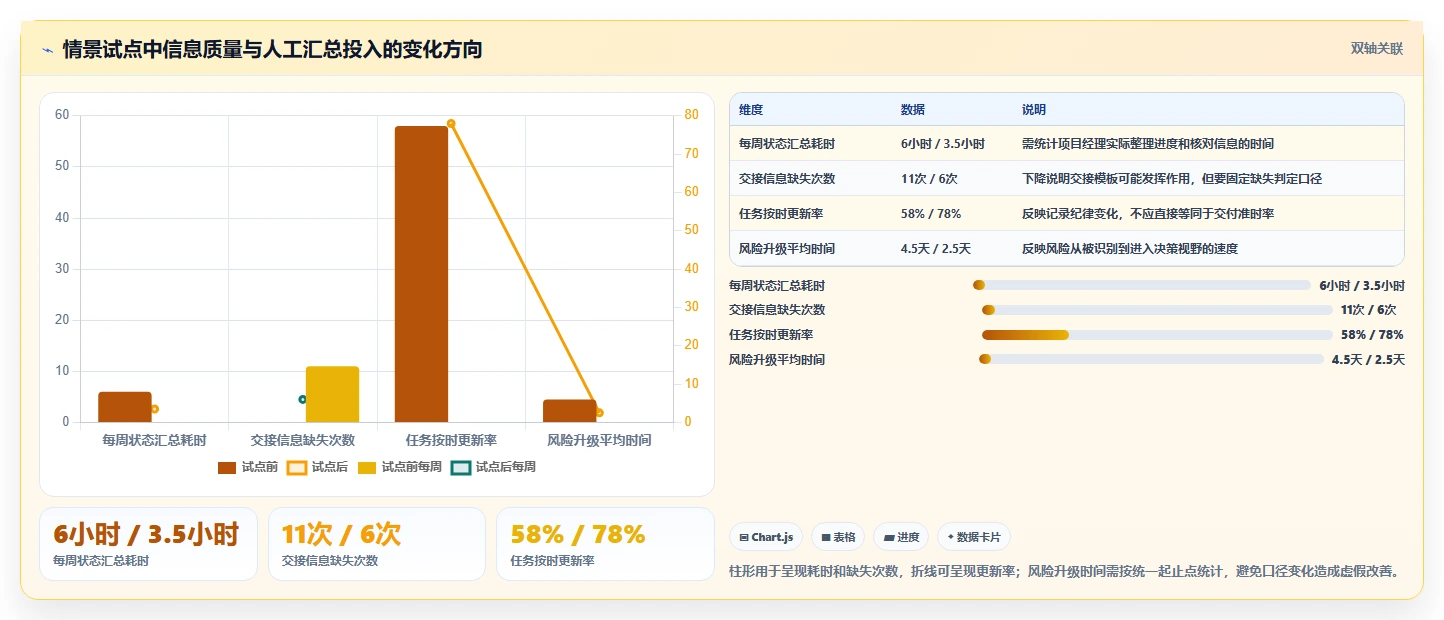Viewport: 1444px width, 620px height.
Task: Click the brown 每周状态汇总耗时 bar
Action: (x=125, y=407)
